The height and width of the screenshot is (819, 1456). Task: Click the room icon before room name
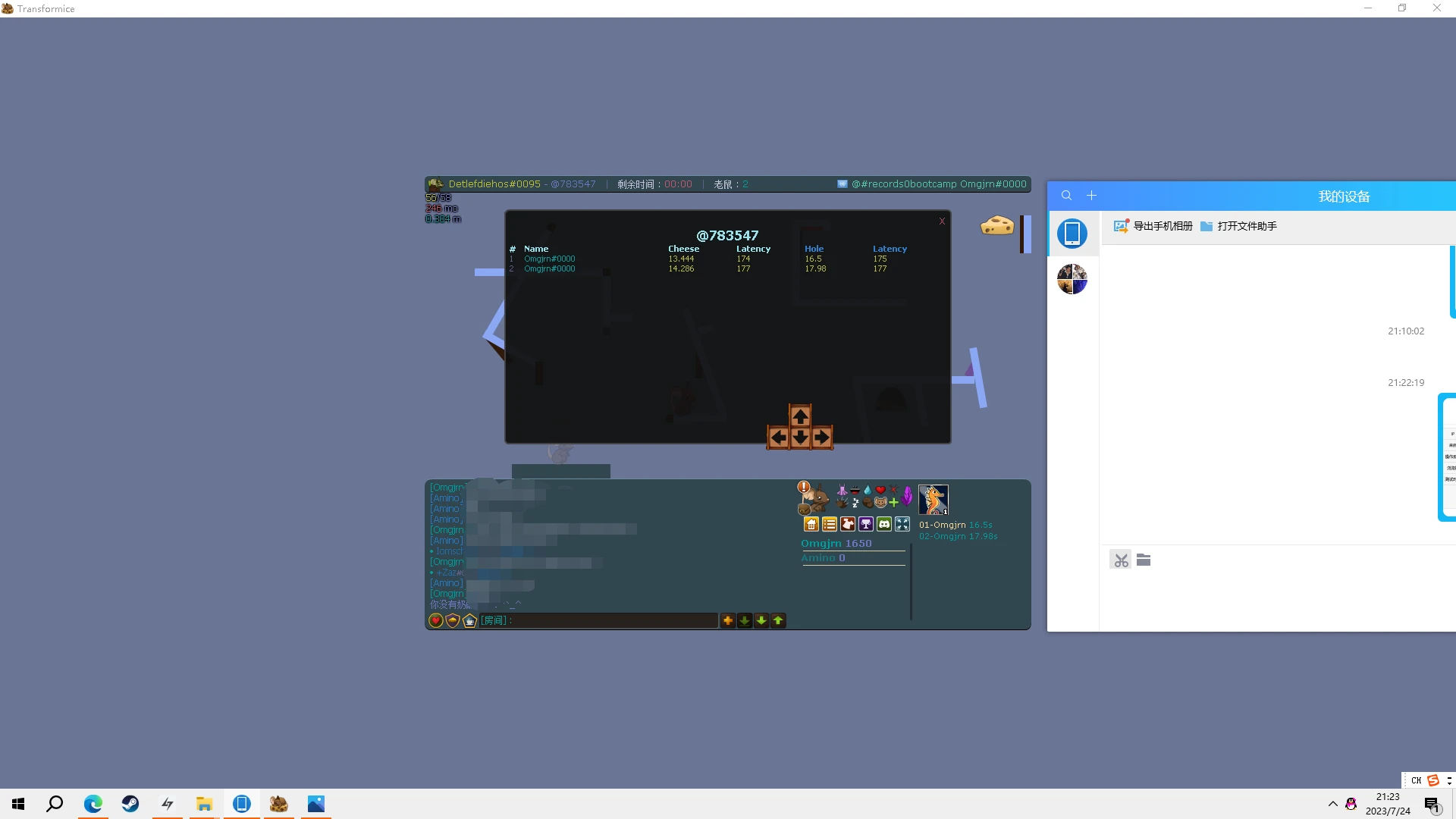842,184
